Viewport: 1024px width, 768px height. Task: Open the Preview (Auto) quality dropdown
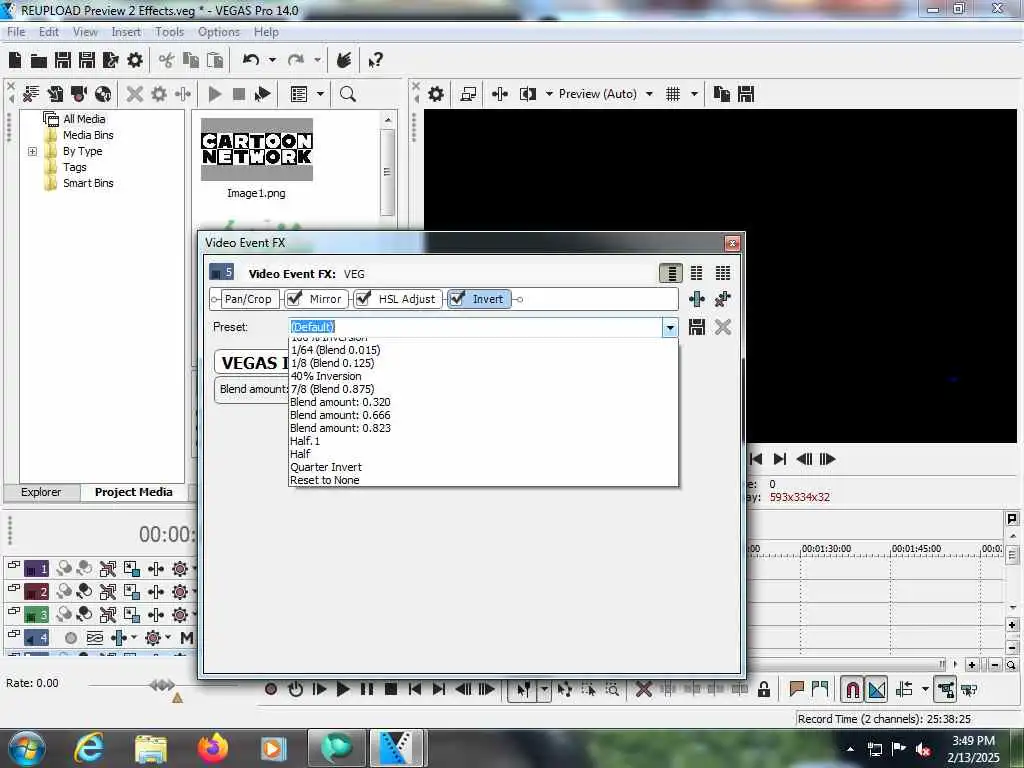pyautogui.click(x=649, y=94)
